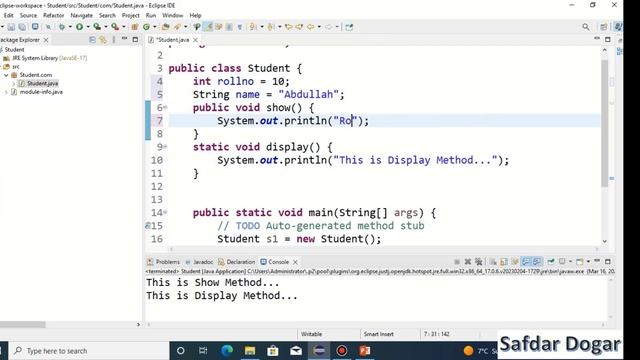Open the Debug button dropdown arrow
Screen dimensions: 640x360
click(70, 27)
